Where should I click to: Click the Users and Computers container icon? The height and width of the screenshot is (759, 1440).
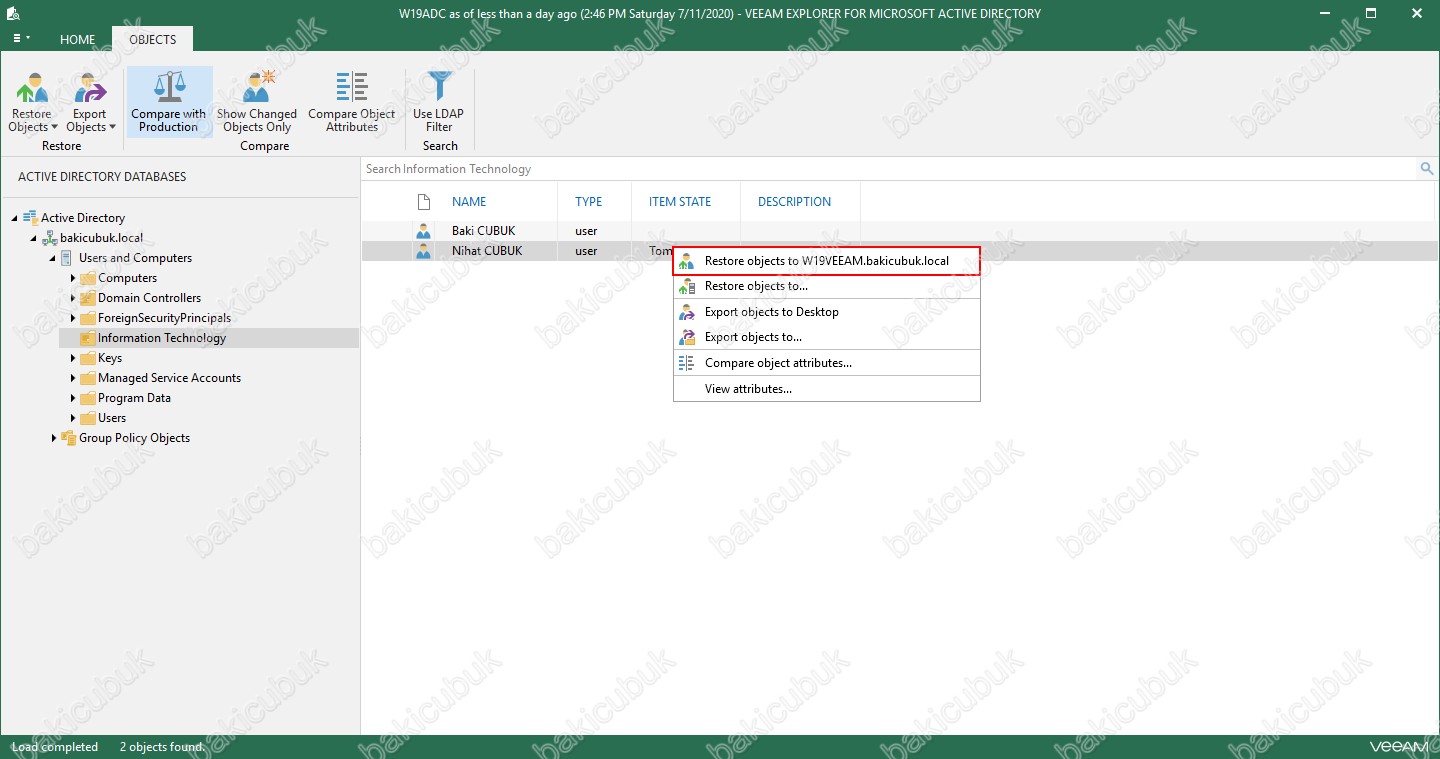click(68, 258)
